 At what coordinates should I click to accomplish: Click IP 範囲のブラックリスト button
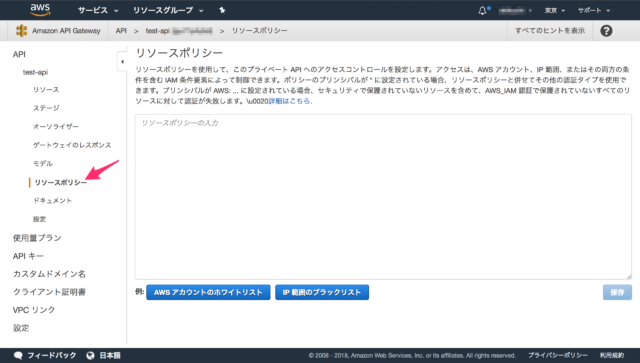tap(322, 292)
